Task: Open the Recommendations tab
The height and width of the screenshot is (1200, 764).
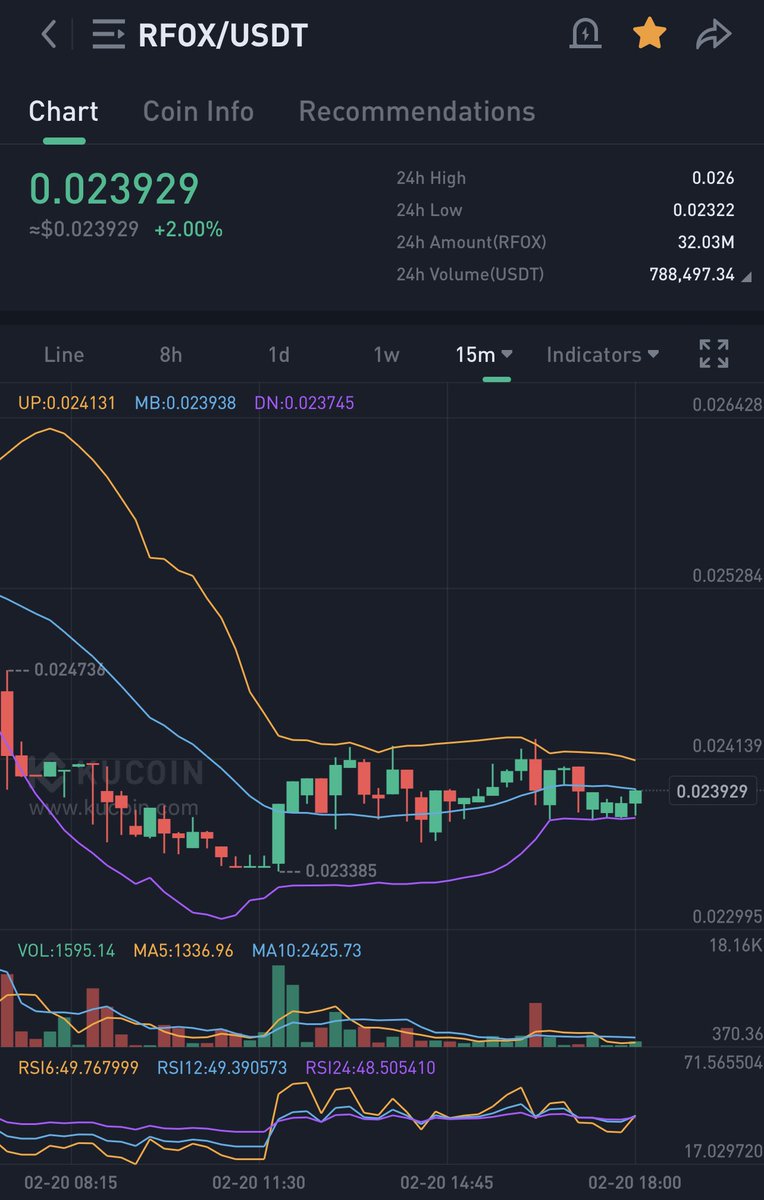Action: 417,111
